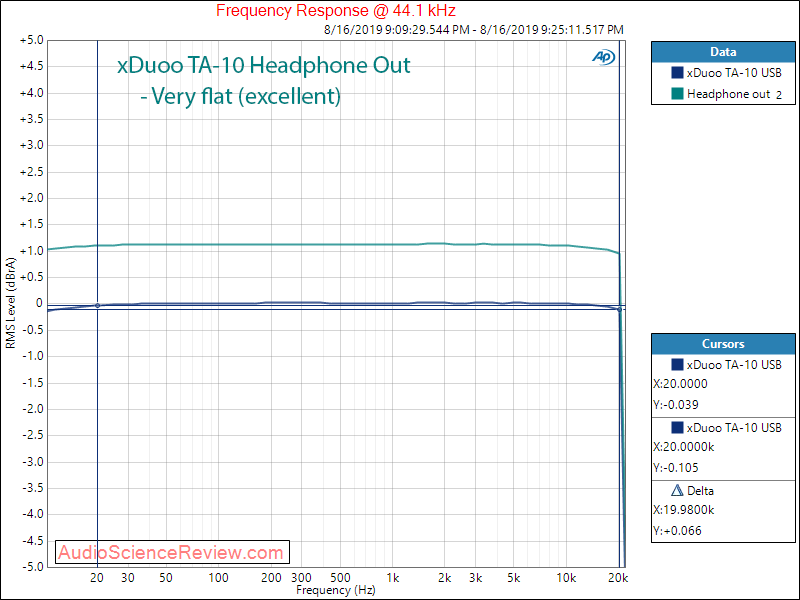Click the dark blue xDuoo TA-10 USB legend swatch
This screenshot has height=600, width=800.
click(677, 73)
